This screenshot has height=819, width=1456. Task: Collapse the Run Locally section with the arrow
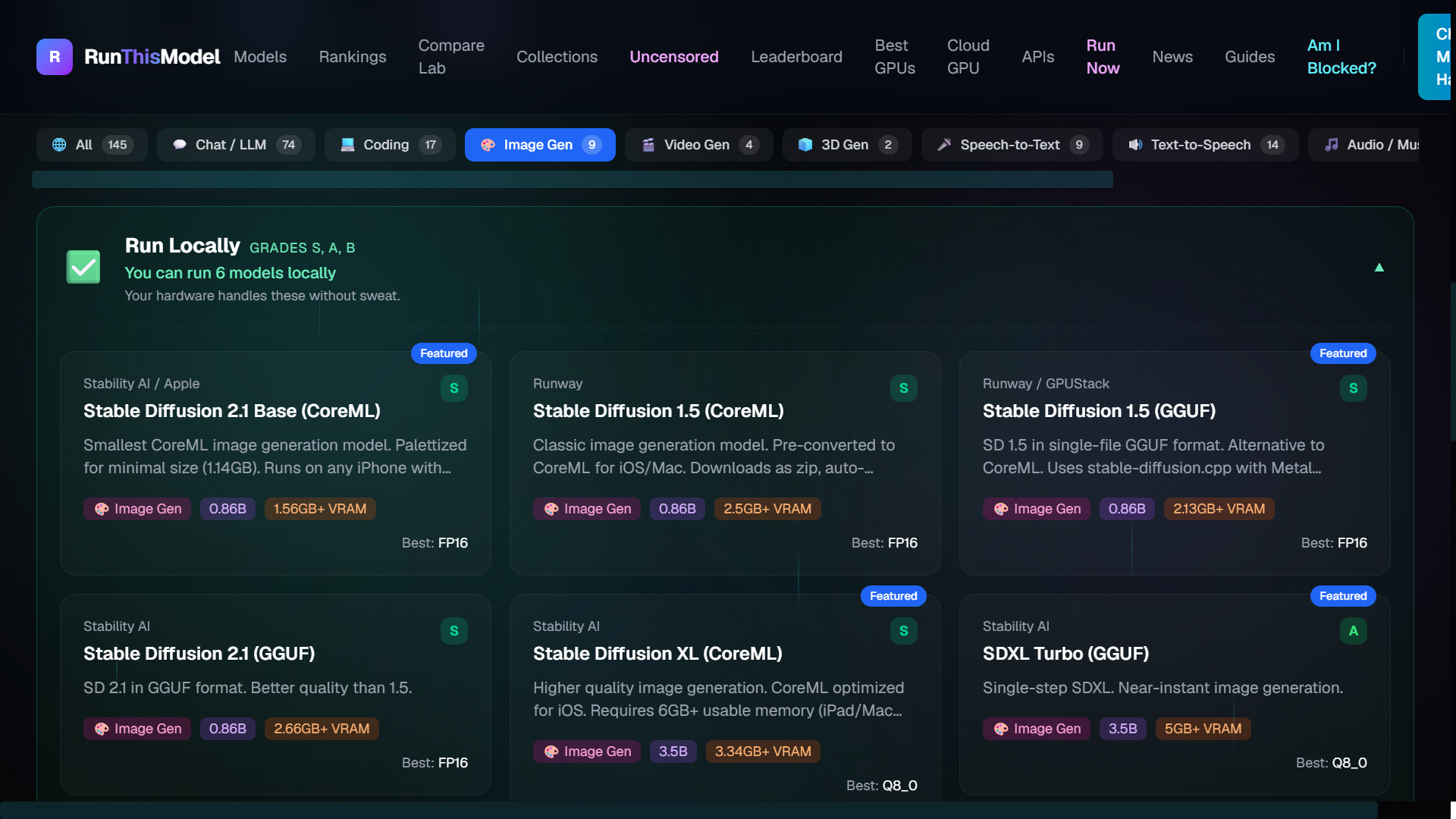pyautogui.click(x=1379, y=267)
